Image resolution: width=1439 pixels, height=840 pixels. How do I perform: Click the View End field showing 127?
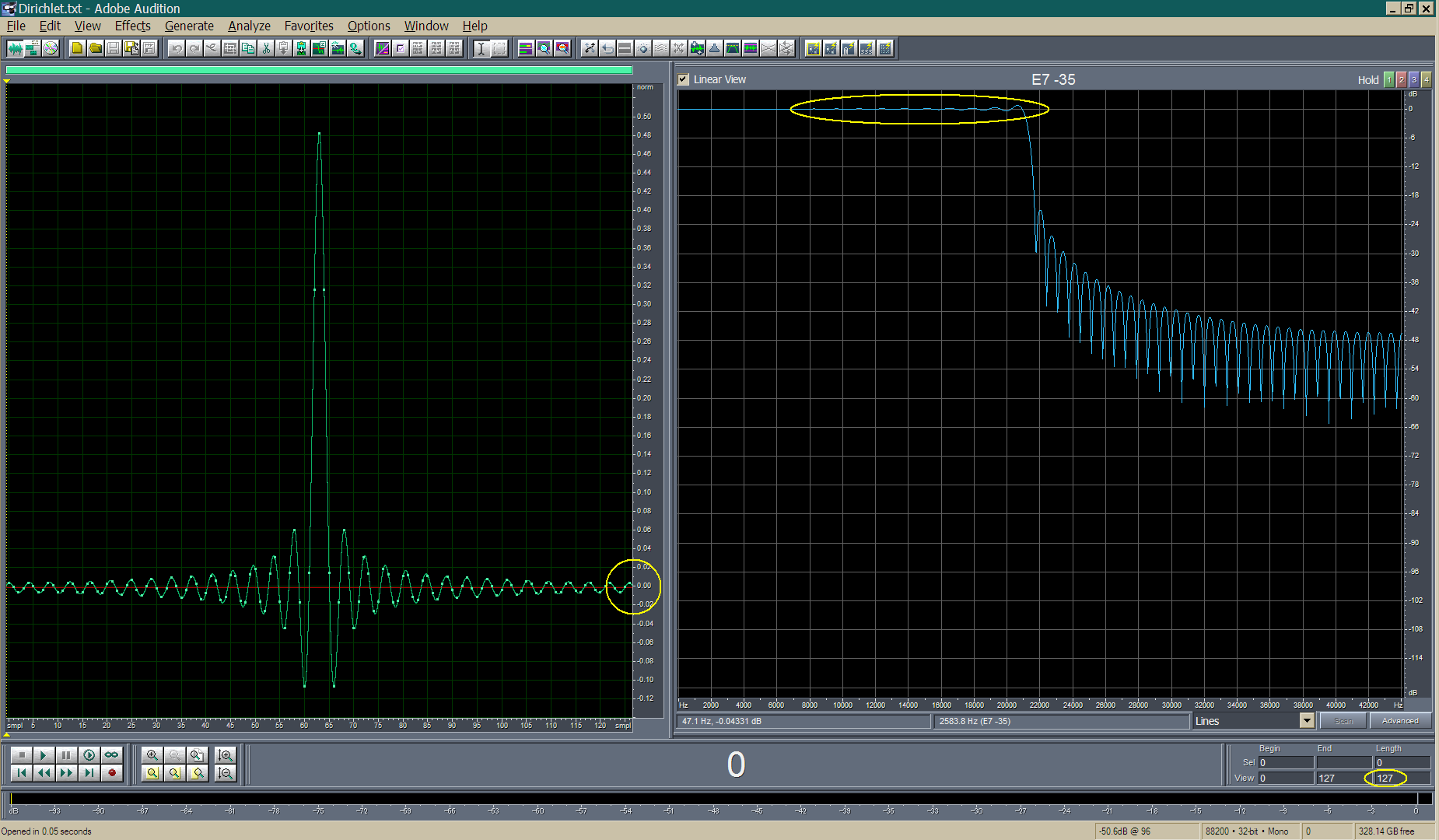coord(1343,778)
